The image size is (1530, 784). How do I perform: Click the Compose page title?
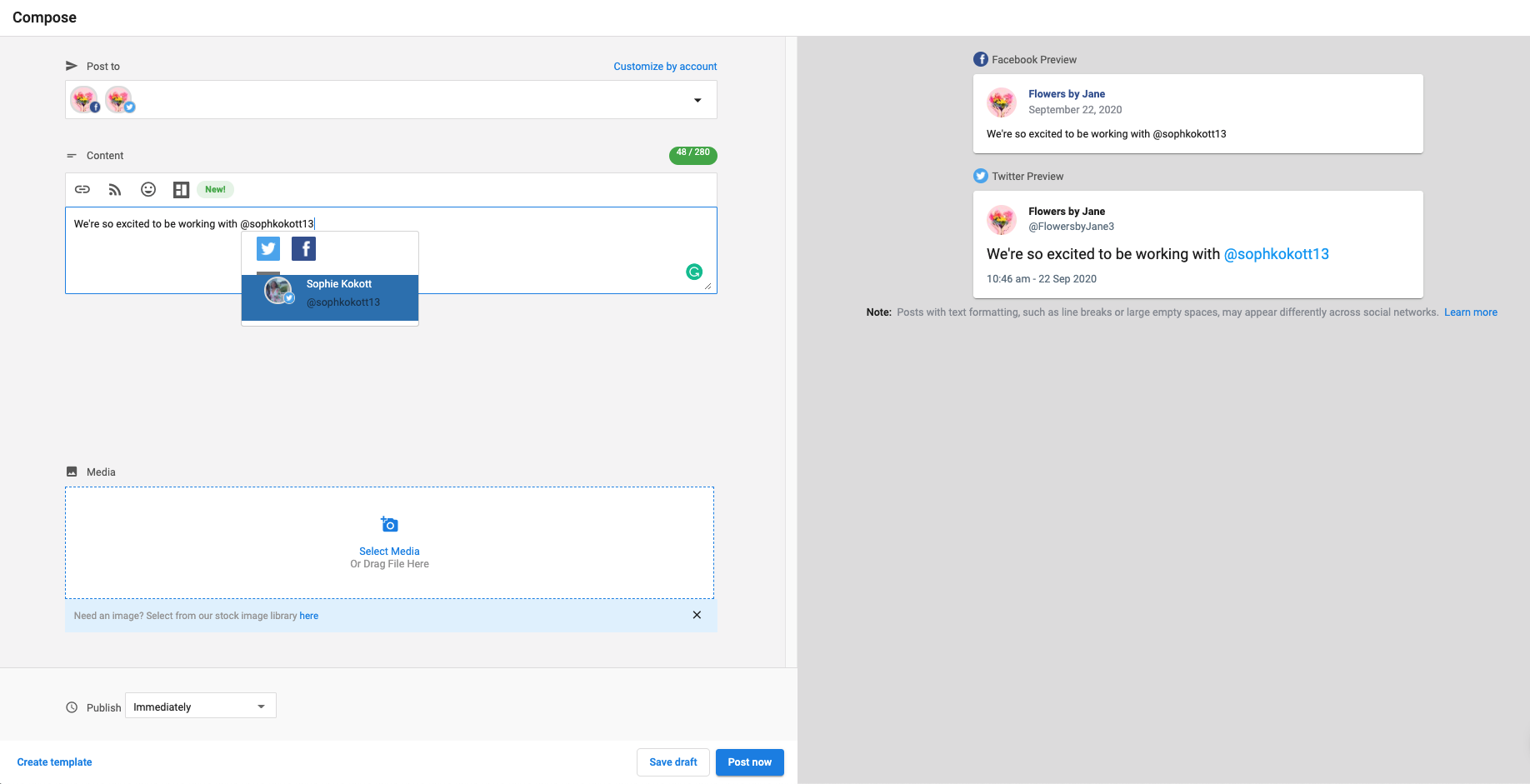pos(44,17)
